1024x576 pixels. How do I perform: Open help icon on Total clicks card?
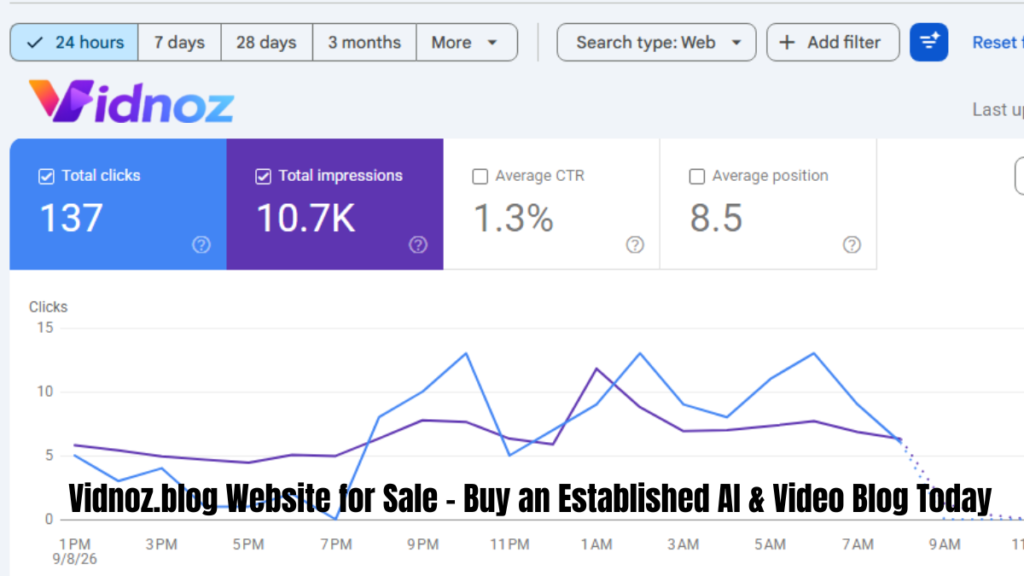[x=201, y=245]
